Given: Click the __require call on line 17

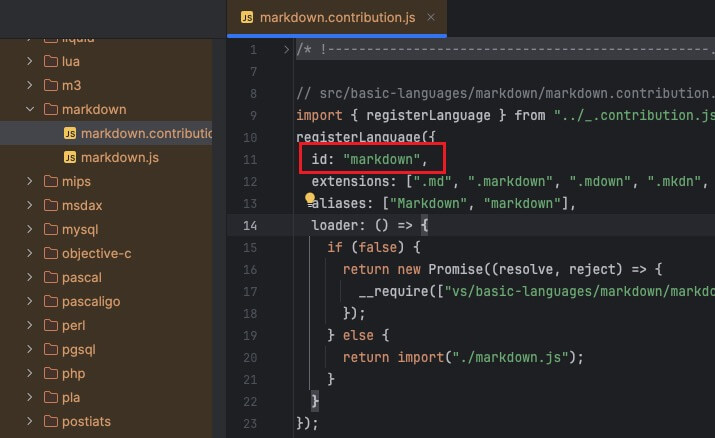Looking at the screenshot, I should [x=394, y=291].
